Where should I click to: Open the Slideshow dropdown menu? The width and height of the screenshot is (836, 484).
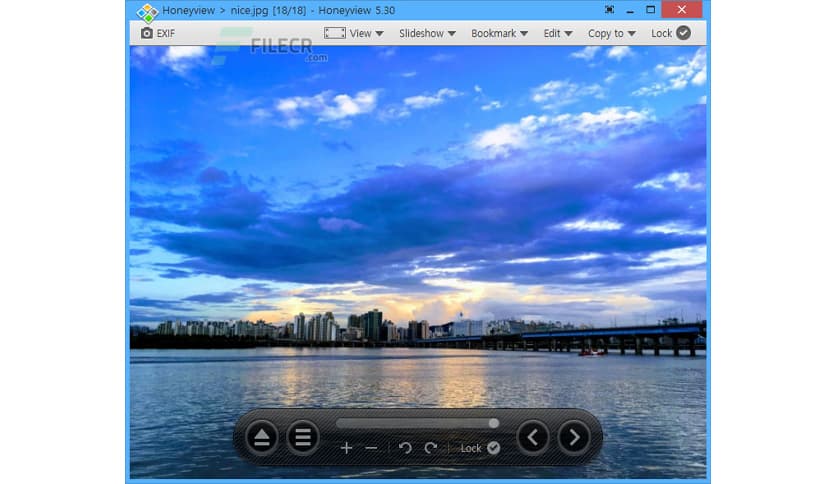(x=427, y=33)
